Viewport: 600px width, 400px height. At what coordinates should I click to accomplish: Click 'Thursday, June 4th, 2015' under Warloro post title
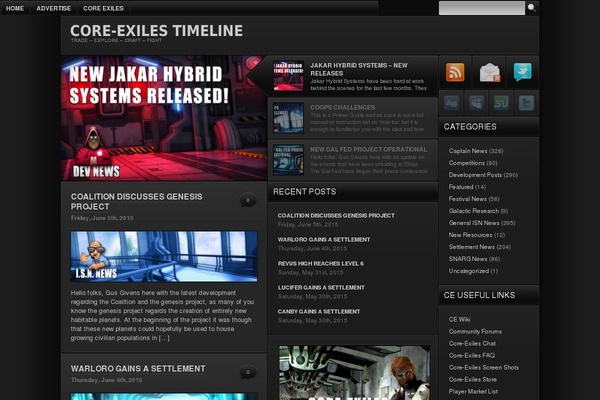(106, 380)
